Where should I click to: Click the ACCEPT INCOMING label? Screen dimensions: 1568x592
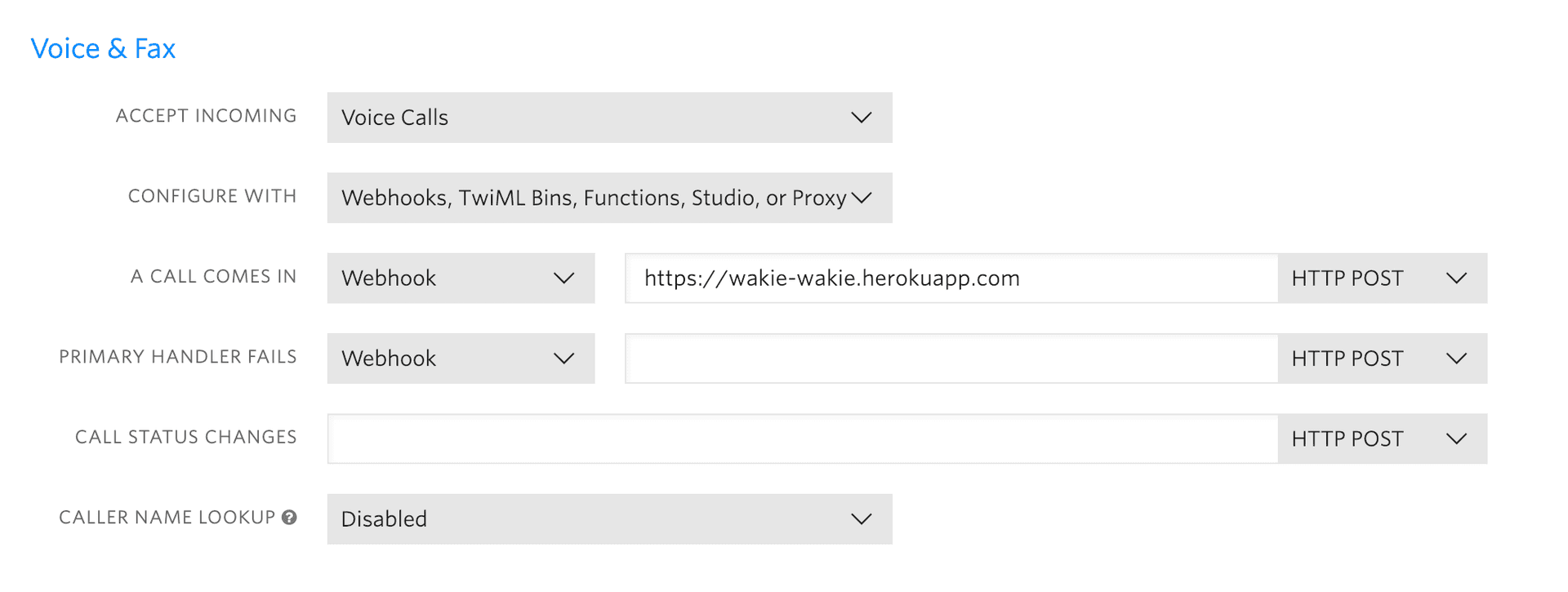tap(206, 116)
